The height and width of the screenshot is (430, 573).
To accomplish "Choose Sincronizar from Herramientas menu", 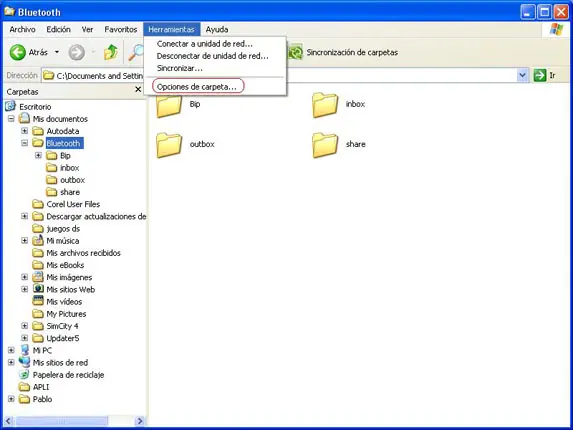I will coord(215,68).
